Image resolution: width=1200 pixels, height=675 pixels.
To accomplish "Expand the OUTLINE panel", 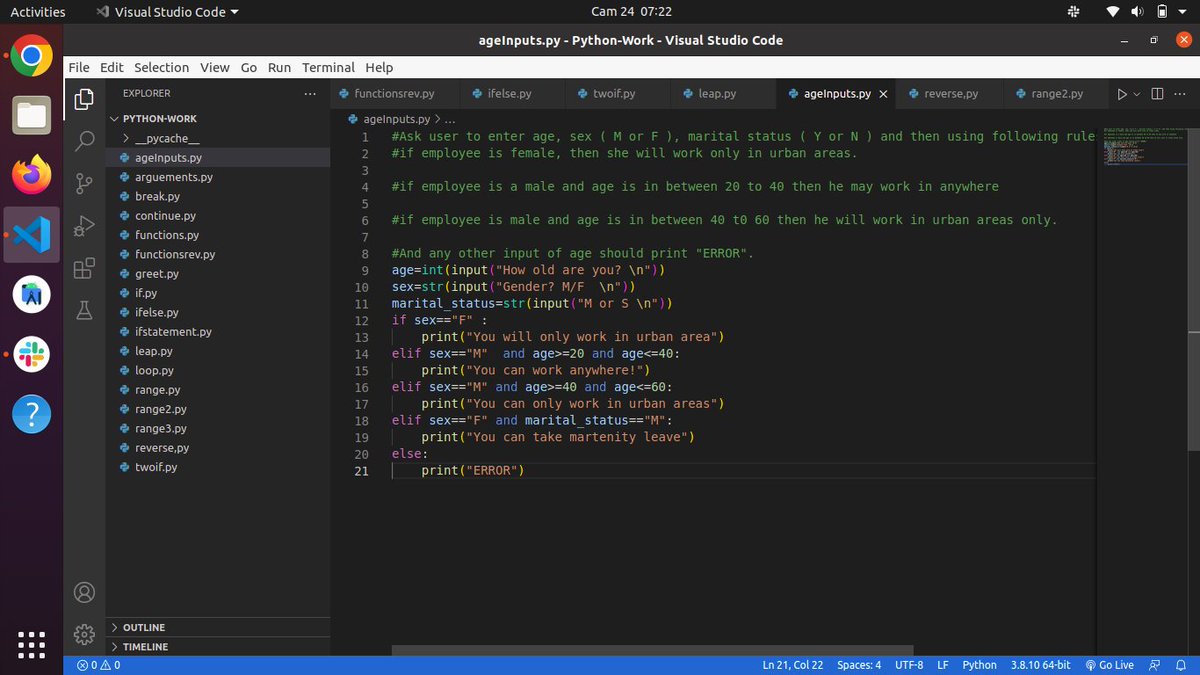I will click(x=218, y=627).
